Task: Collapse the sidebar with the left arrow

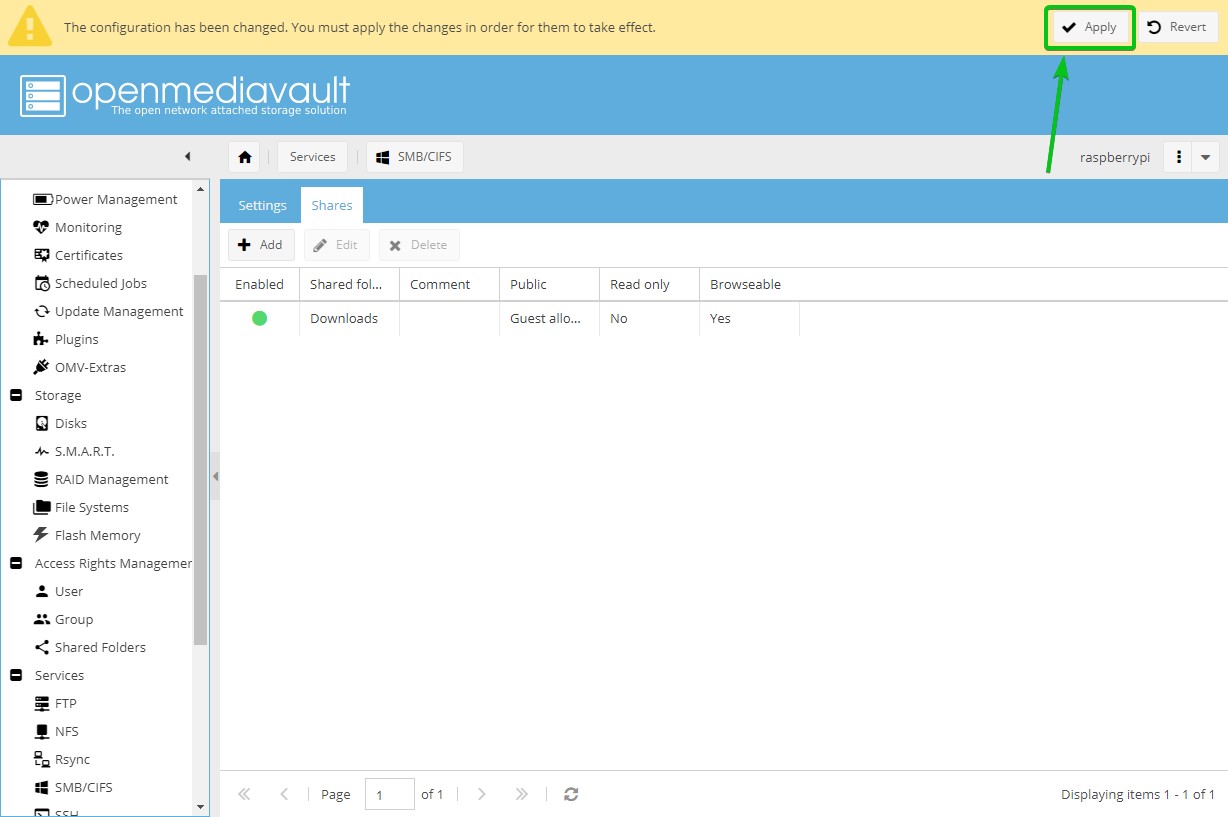Action: coord(187,157)
